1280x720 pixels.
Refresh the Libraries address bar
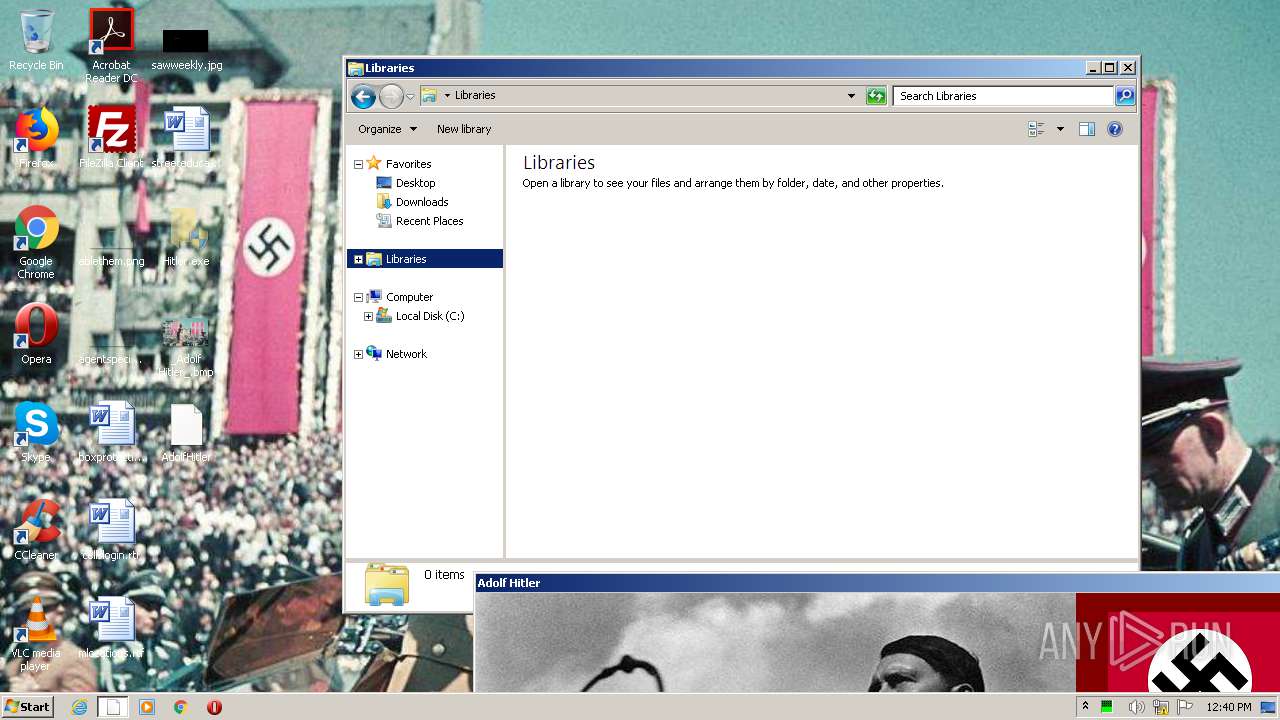[x=876, y=96]
